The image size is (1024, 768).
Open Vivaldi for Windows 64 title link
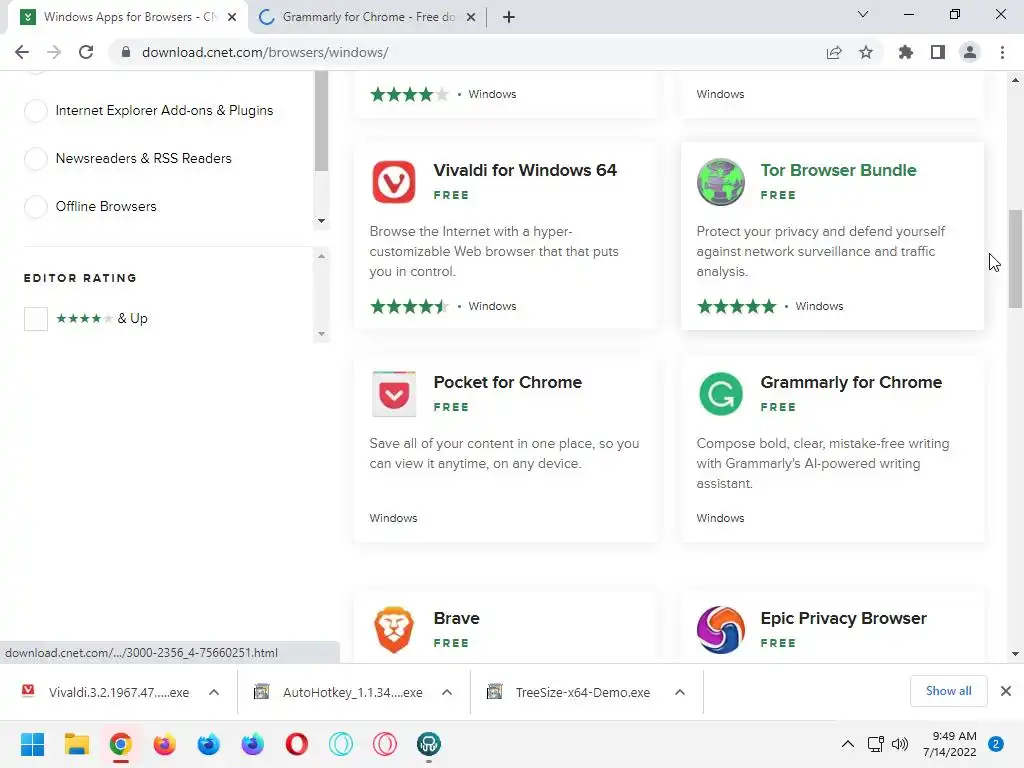pos(525,170)
